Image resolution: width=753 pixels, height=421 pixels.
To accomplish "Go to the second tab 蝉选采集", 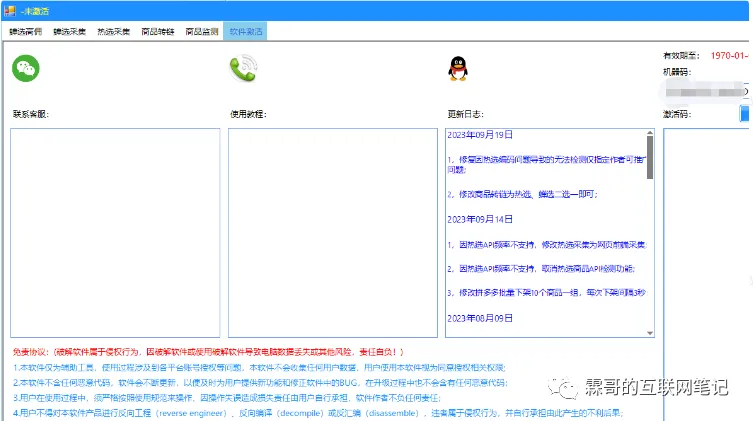I will [69, 32].
